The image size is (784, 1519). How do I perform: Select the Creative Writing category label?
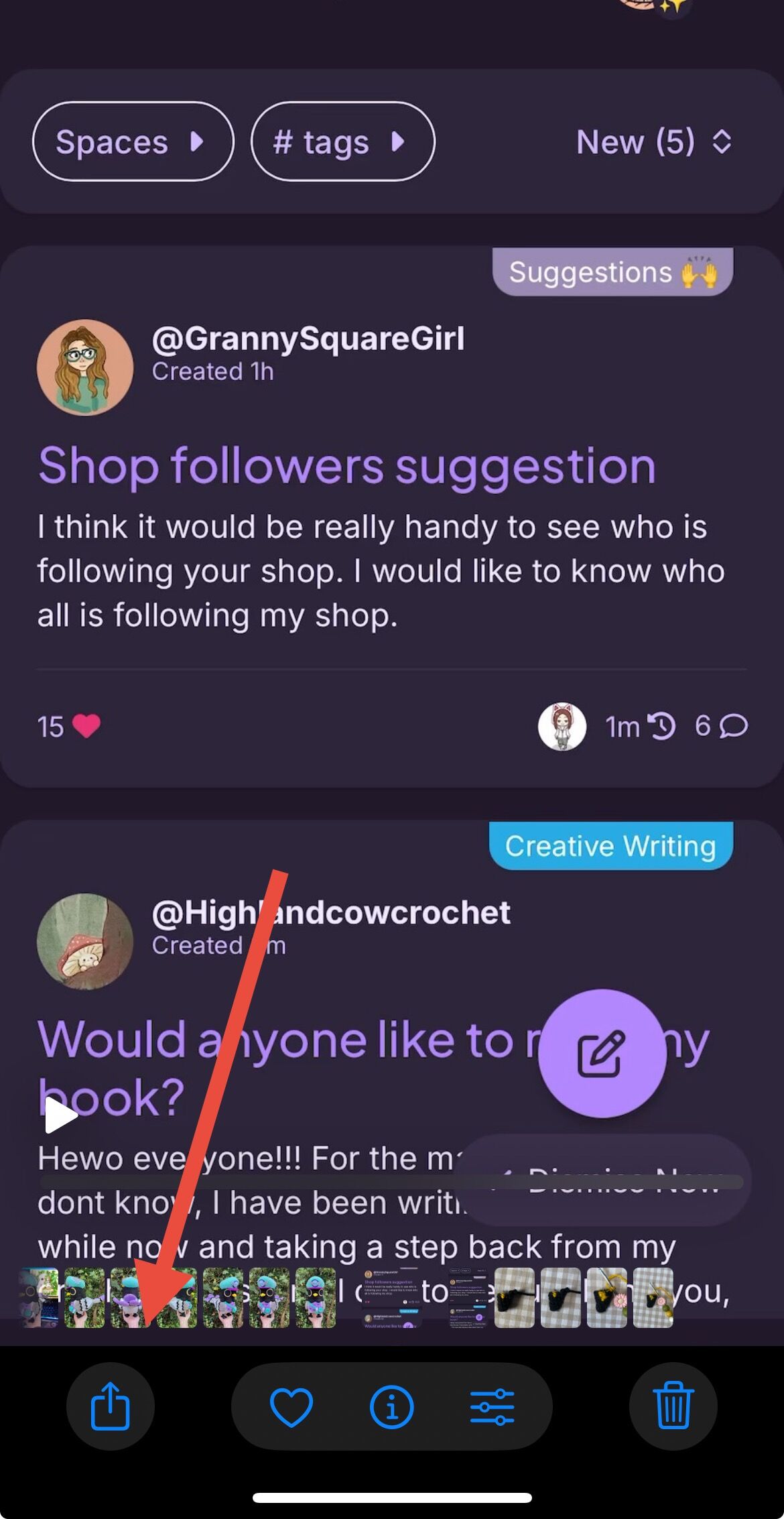pyautogui.click(x=611, y=846)
